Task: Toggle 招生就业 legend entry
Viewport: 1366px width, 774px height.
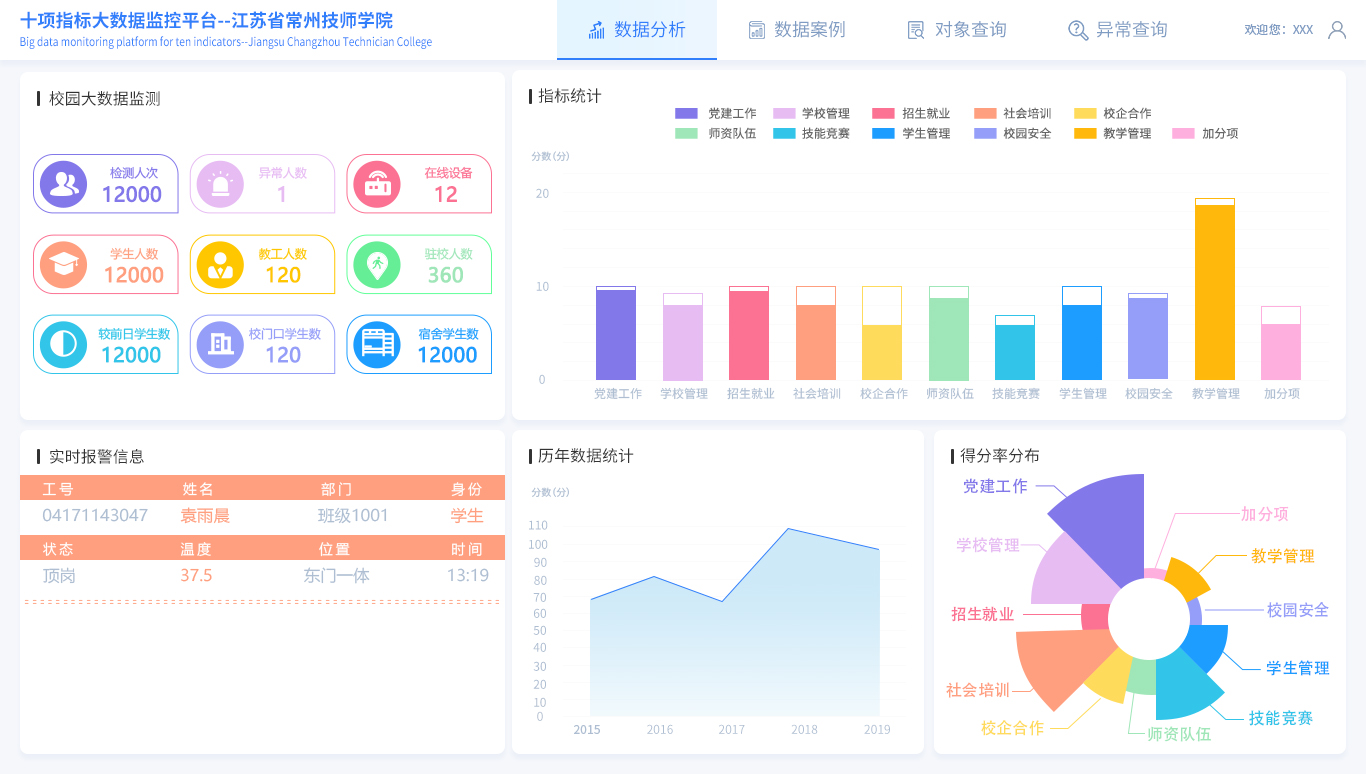Action: coord(910,114)
